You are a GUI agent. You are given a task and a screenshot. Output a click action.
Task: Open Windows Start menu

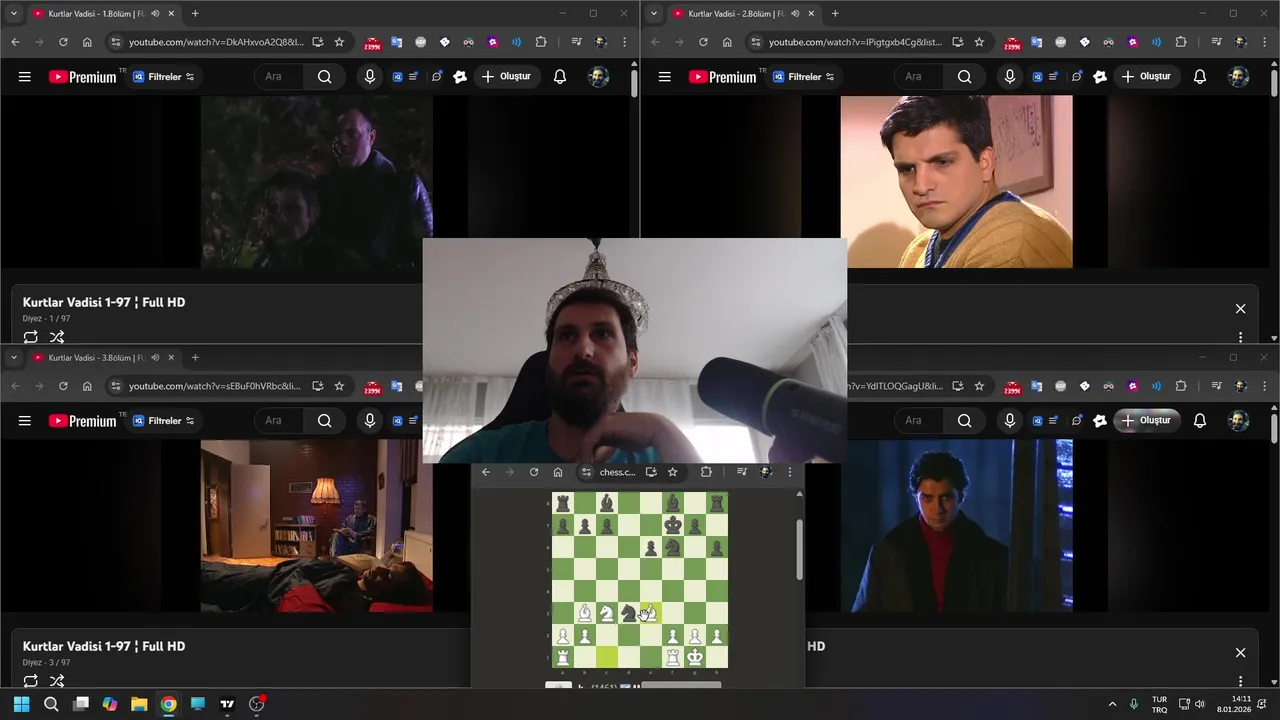[x=21, y=704]
